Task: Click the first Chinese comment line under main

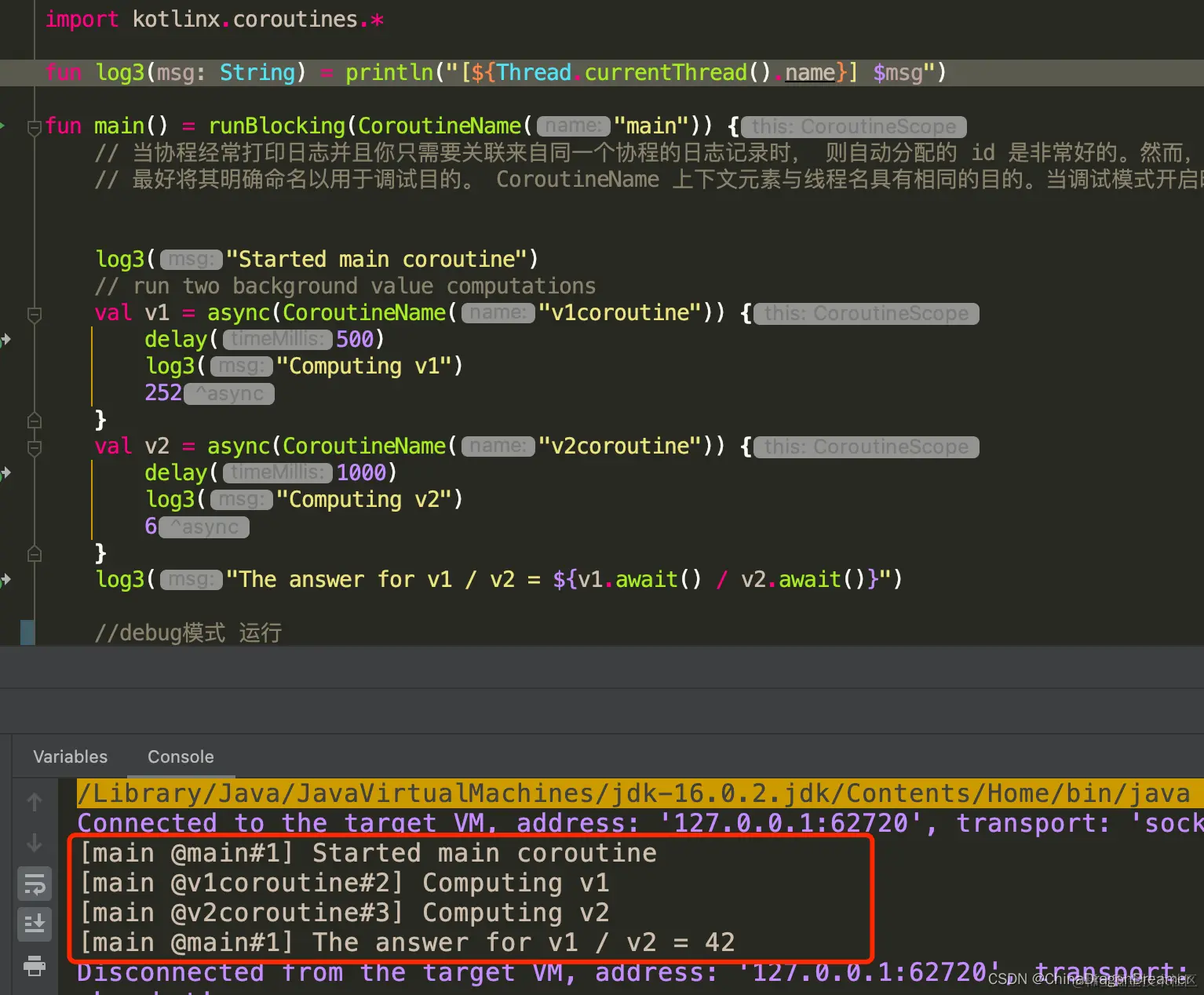Action: (644, 153)
